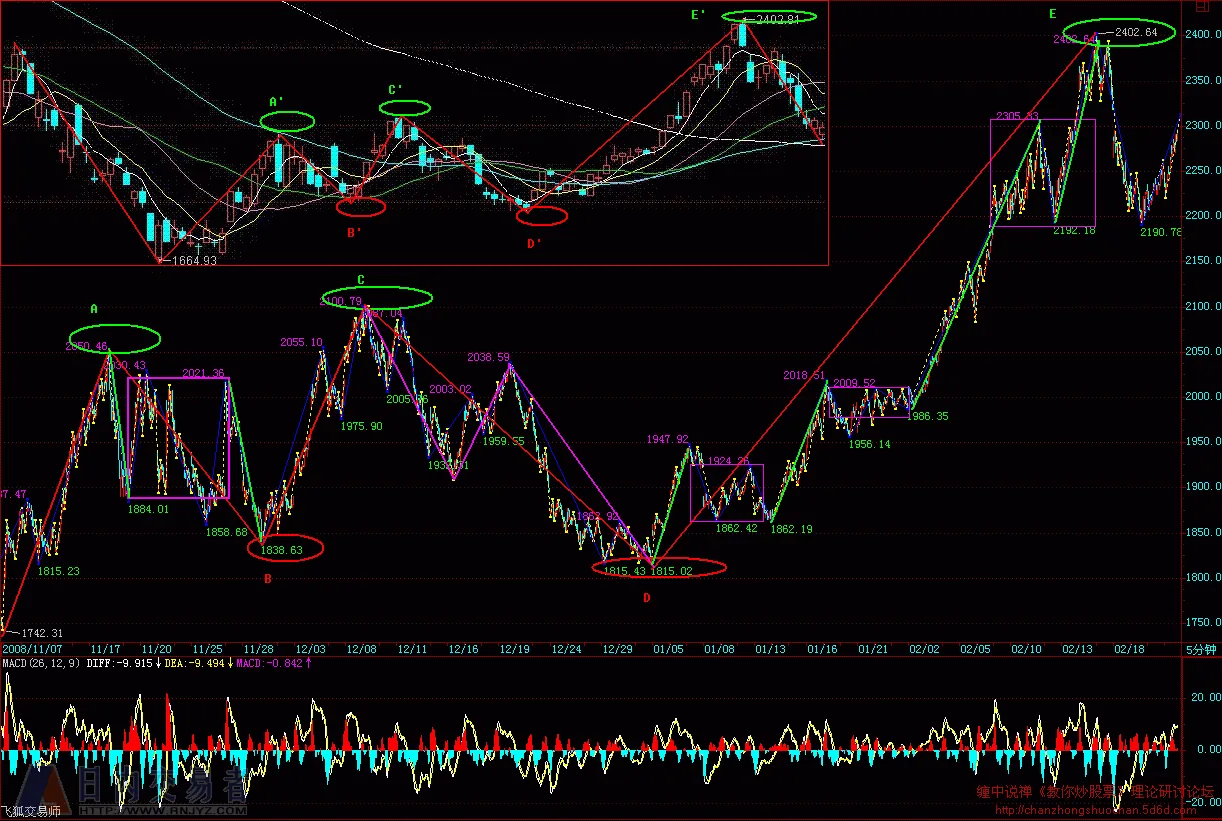Click the 1742.31 starting low label
The height and width of the screenshot is (821, 1222).
40,633
